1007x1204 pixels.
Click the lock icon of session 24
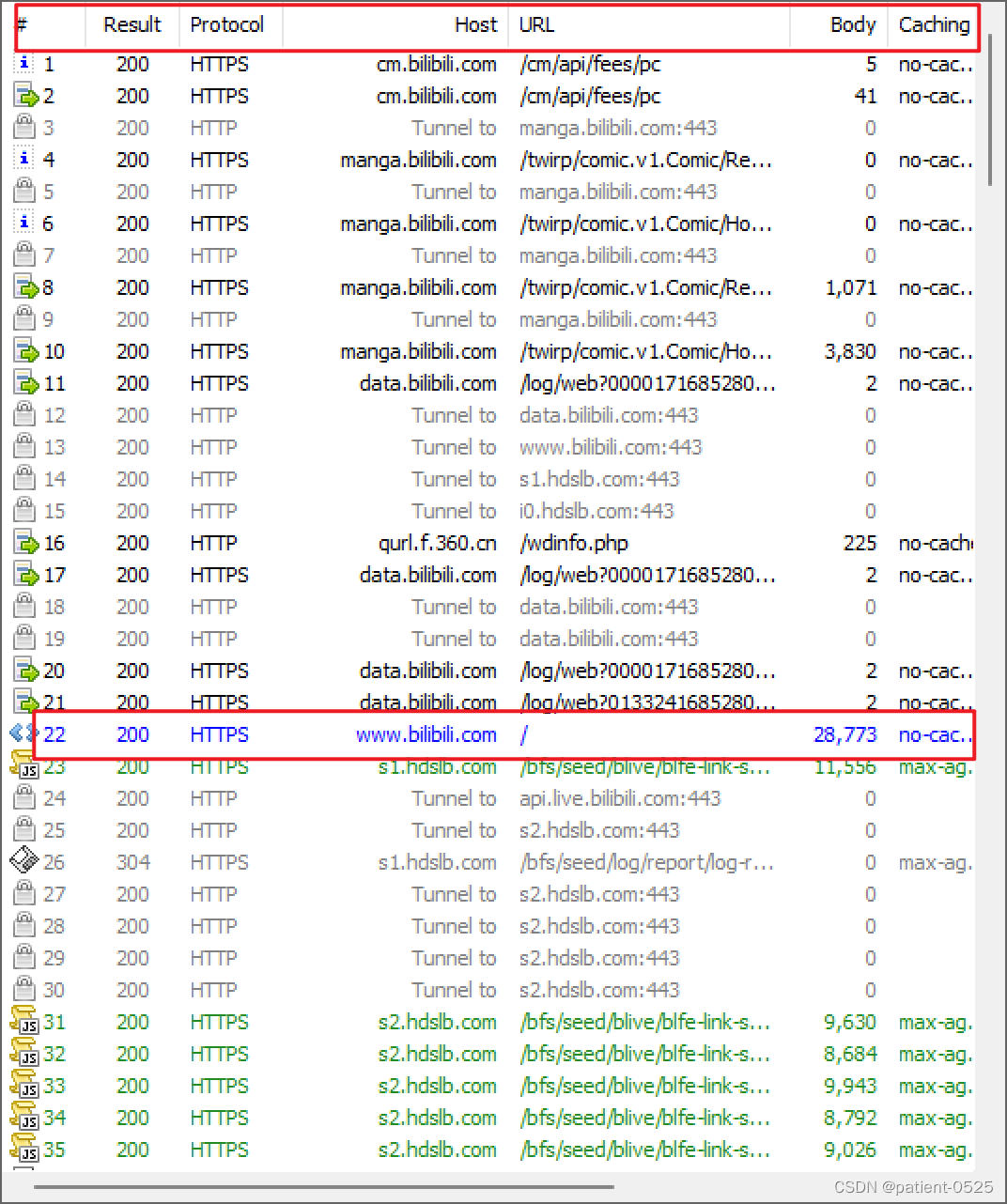point(24,797)
